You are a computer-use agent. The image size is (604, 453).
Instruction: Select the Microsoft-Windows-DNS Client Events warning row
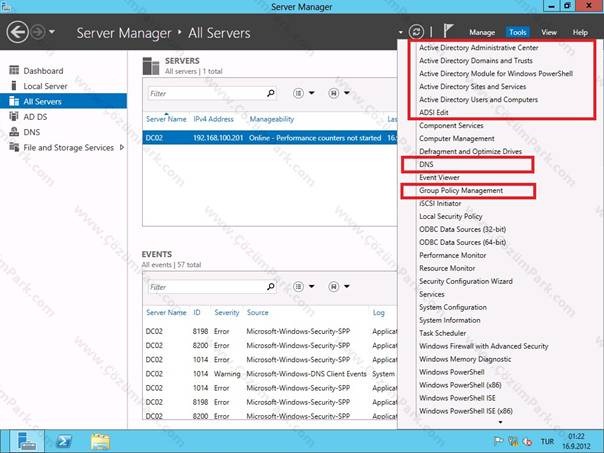[270, 374]
